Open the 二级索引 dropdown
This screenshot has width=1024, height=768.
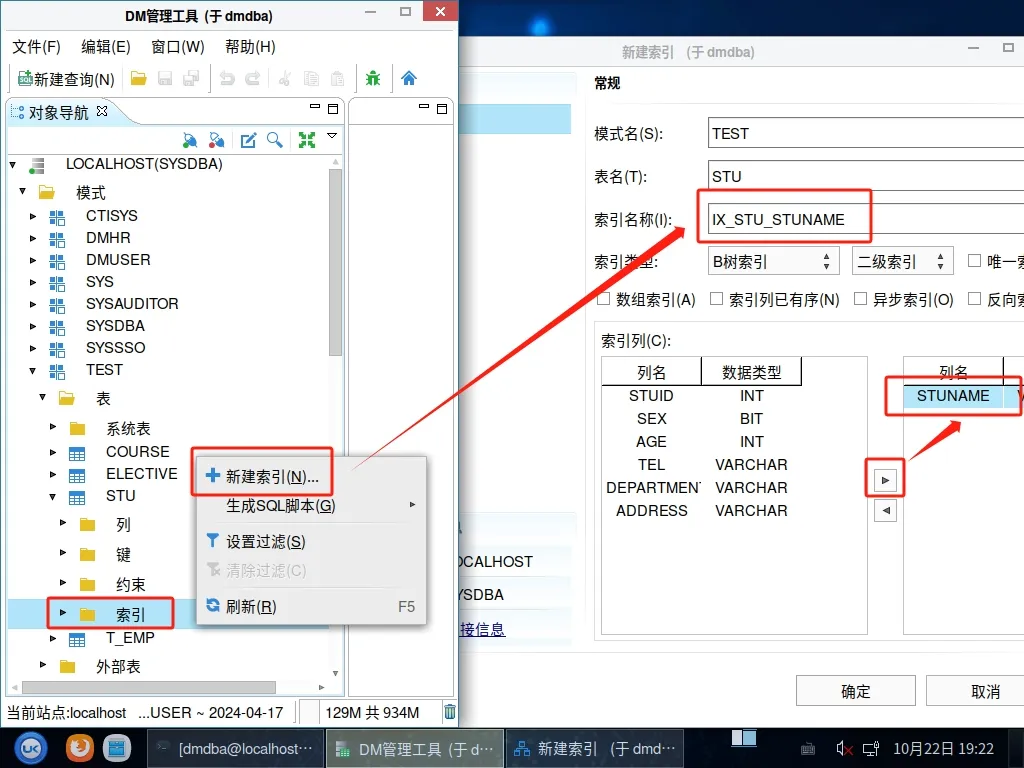coord(902,262)
